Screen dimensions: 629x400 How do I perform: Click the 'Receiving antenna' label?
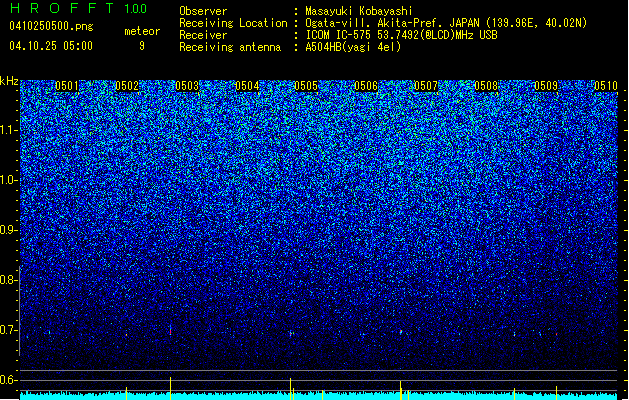230,47
